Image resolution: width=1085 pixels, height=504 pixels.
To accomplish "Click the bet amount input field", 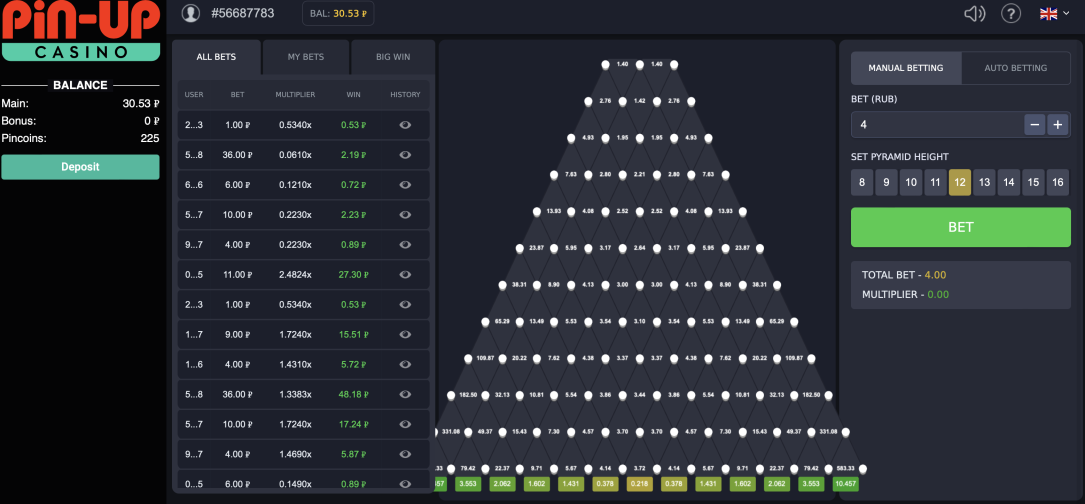I will pos(935,124).
